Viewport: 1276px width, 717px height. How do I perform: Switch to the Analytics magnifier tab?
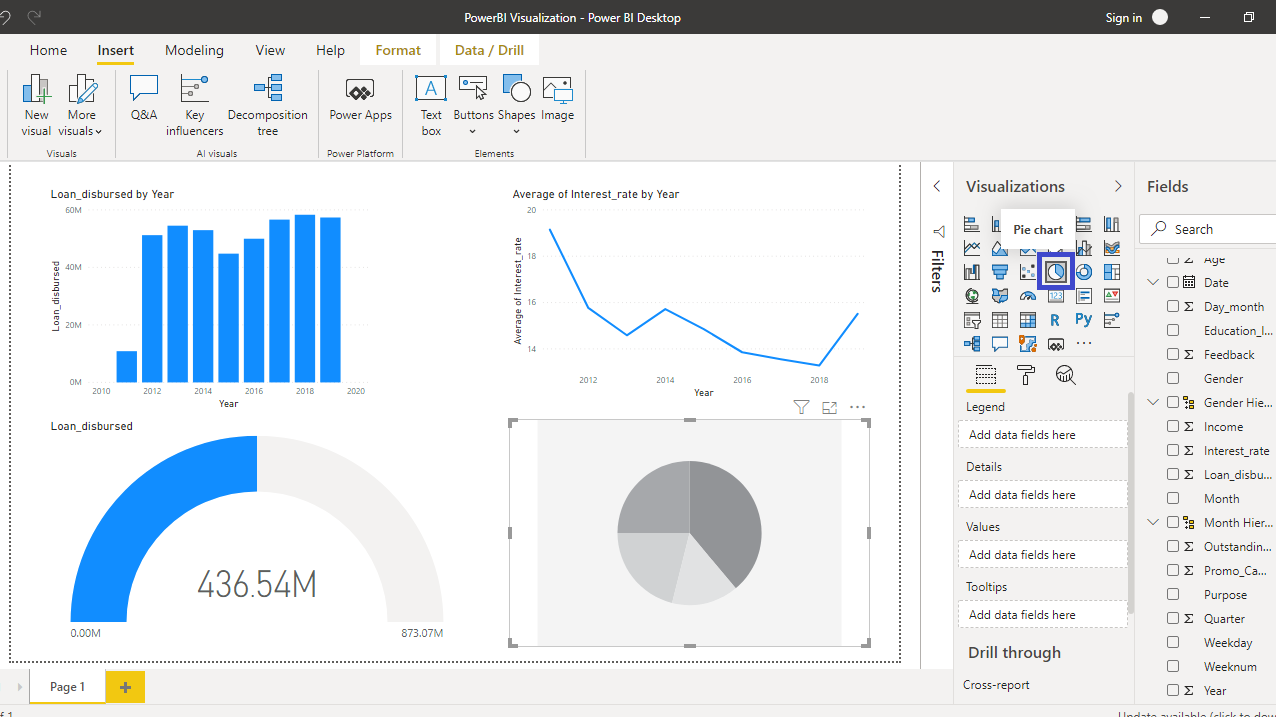(1066, 375)
